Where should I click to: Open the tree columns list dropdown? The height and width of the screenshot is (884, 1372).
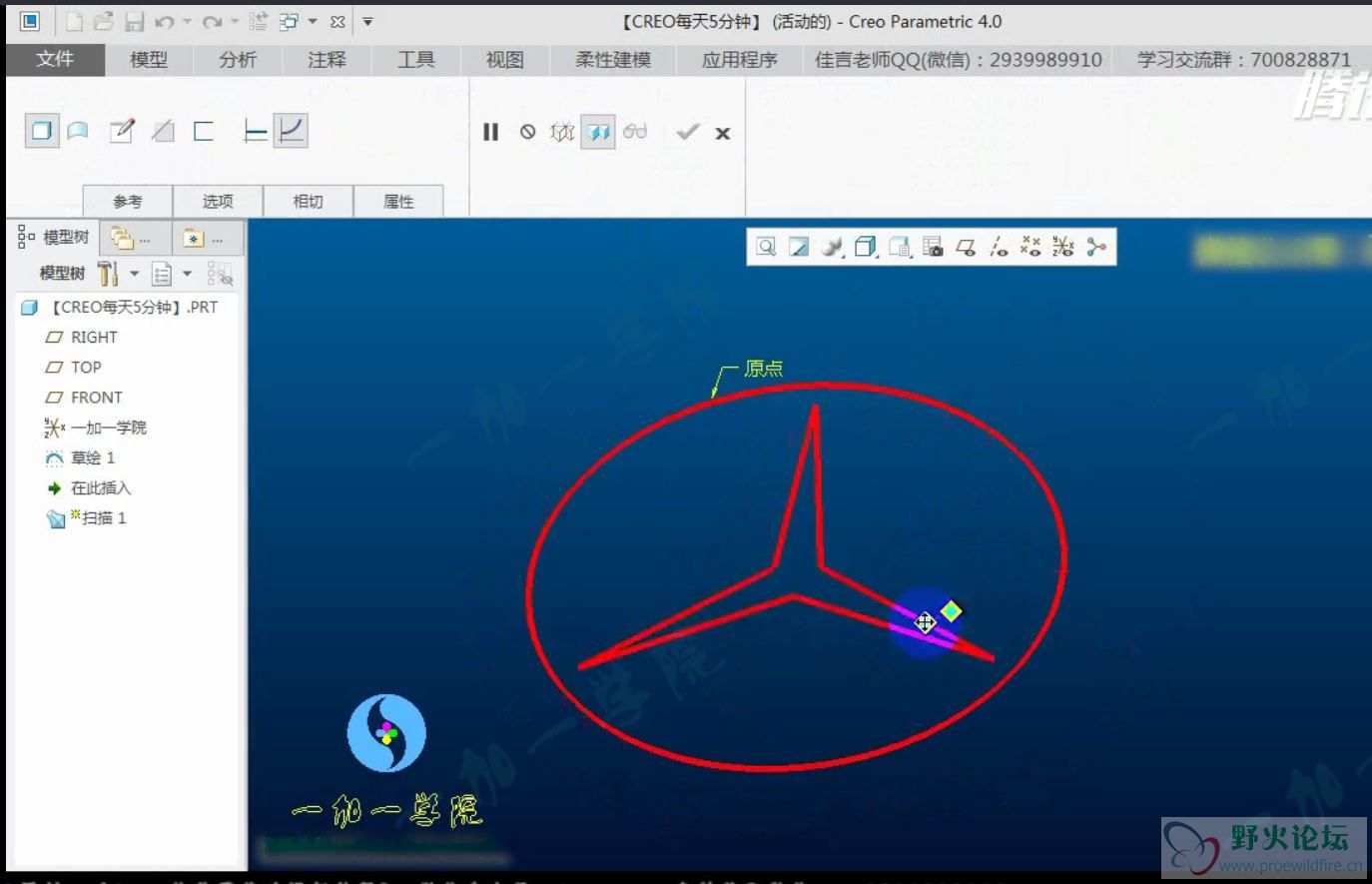pos(171,274)
